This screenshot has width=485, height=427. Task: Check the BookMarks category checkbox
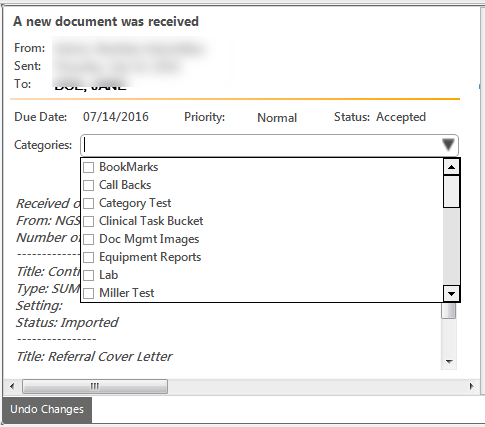point(88,167)
